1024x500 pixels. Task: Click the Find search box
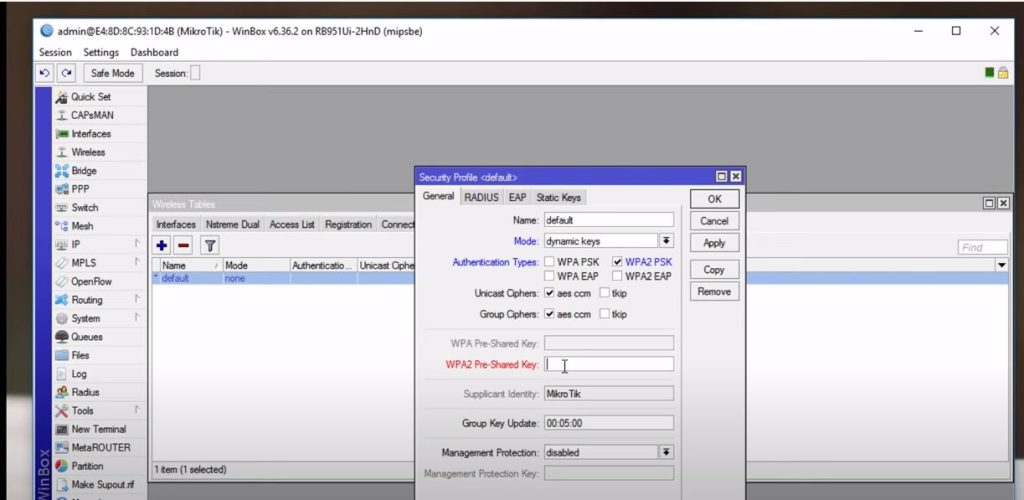(982, 247)
